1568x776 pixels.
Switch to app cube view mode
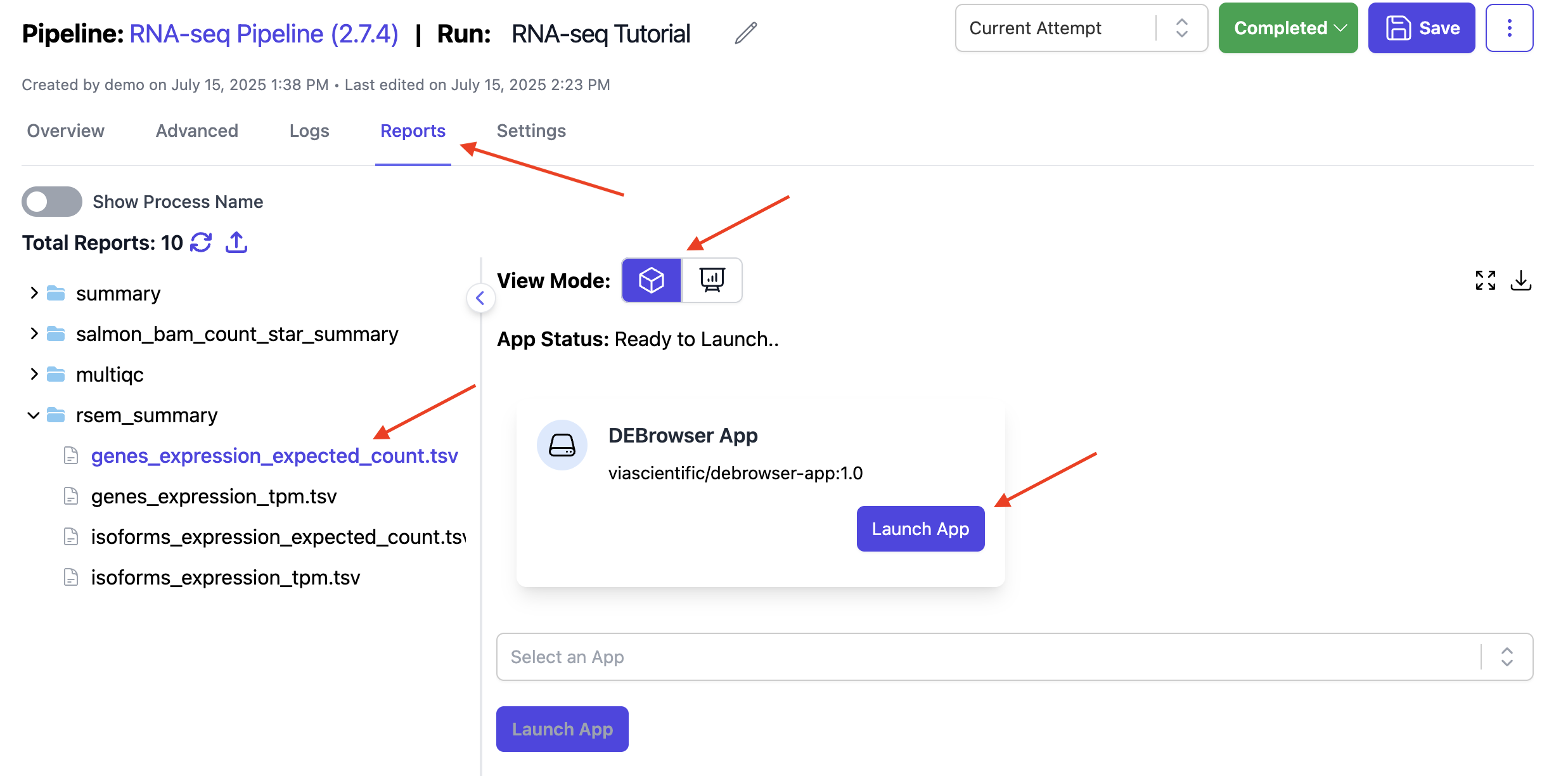point(651,280)
